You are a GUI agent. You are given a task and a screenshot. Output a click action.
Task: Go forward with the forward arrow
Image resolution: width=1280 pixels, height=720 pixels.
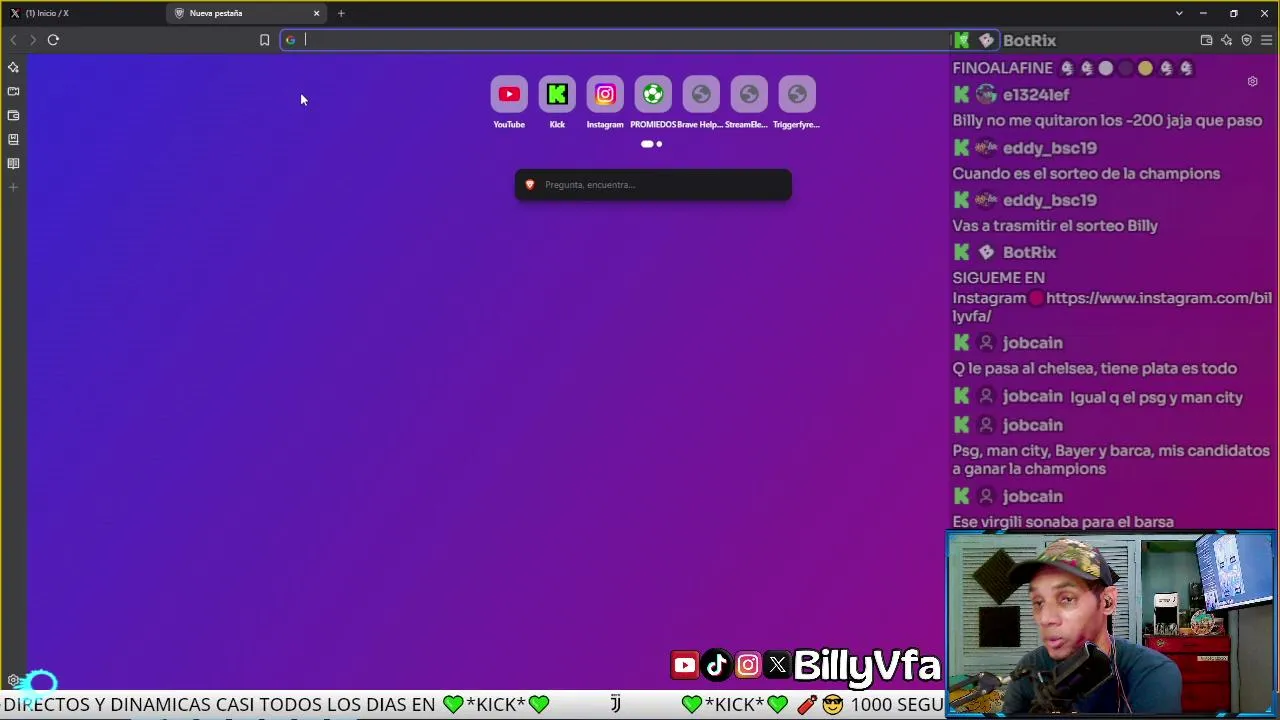pos(33,40)
